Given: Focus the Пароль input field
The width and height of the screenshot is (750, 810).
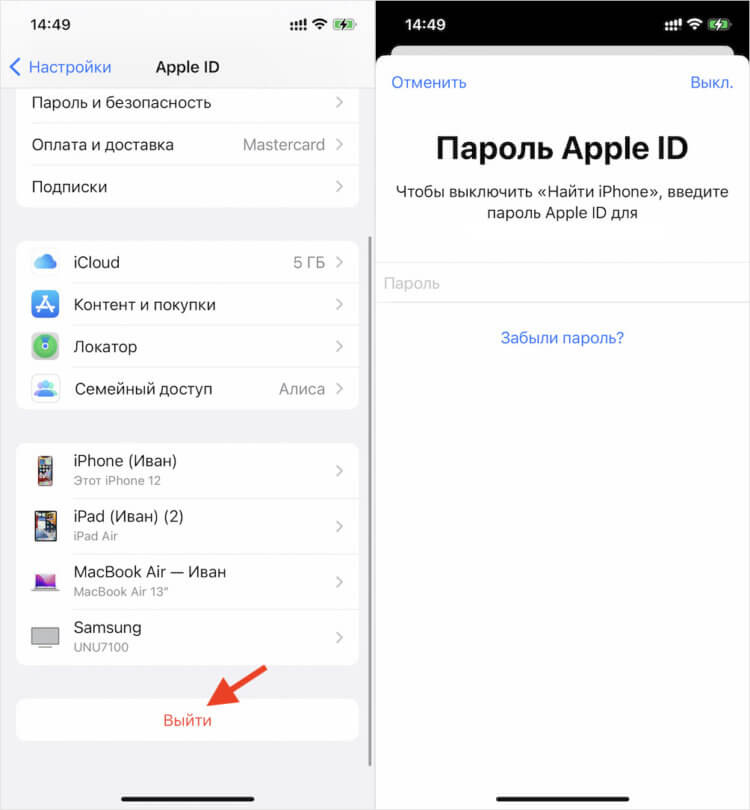Looking at the screenshot, I should 562,283.
